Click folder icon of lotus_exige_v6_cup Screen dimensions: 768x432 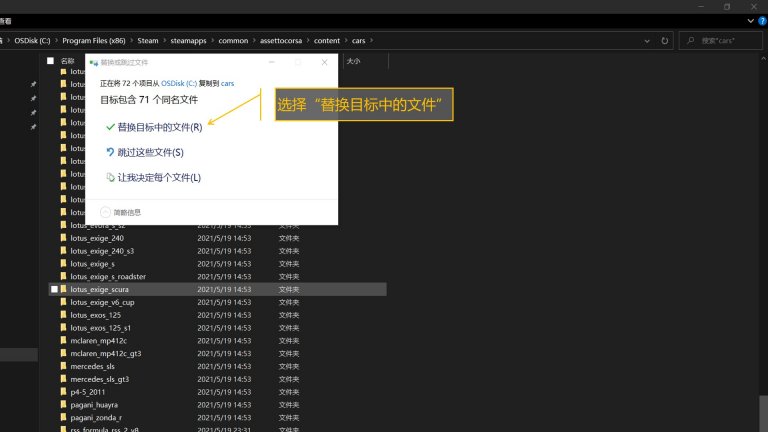tap(63, 302)
